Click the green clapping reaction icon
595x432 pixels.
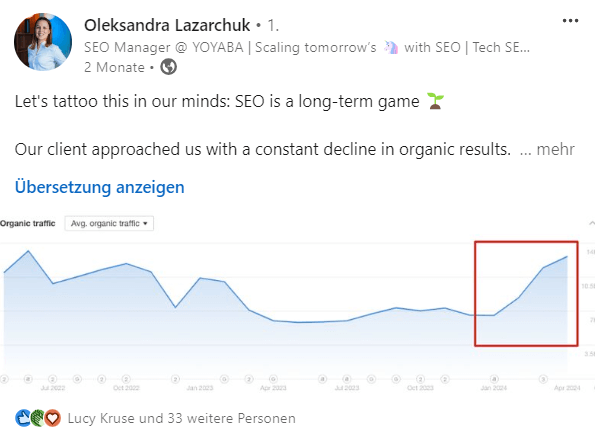[38, 418]
